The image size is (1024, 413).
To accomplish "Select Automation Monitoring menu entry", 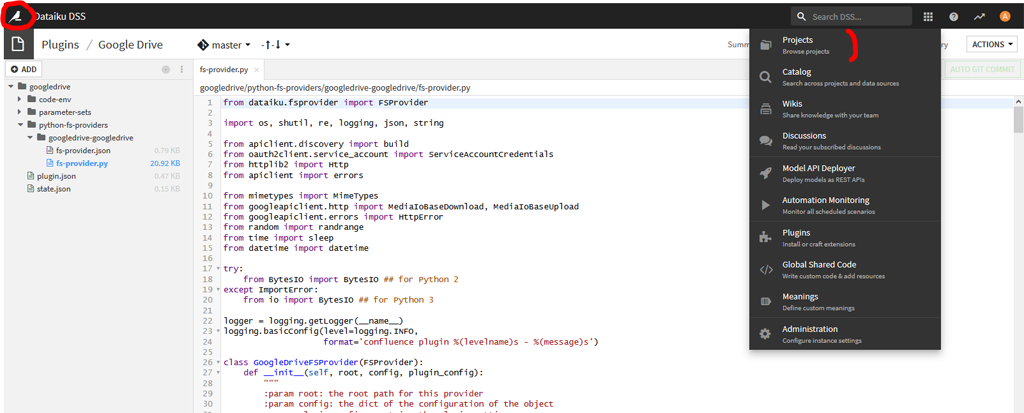I will (x=845, y=205).
